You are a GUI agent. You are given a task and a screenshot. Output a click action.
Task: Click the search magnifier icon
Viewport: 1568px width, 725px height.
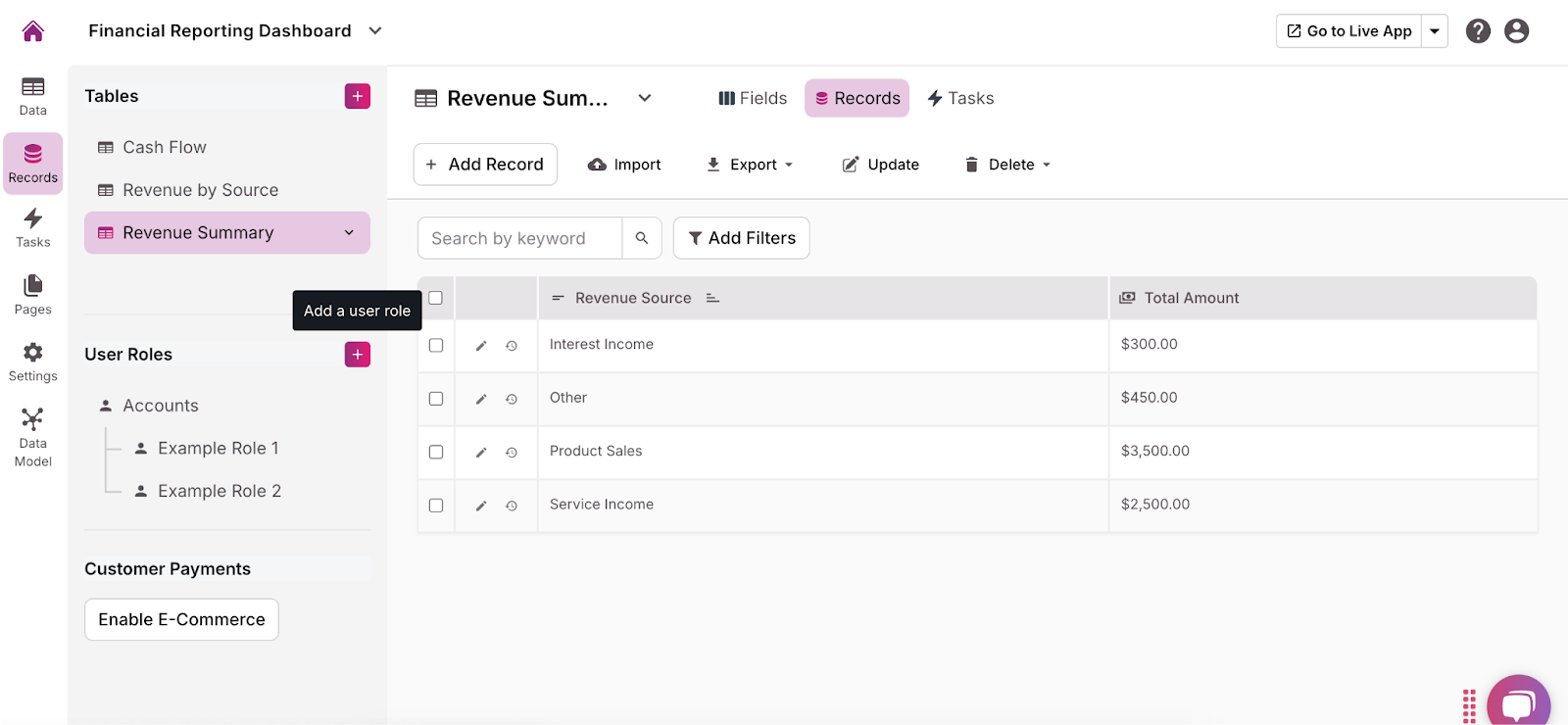(x=642, y=238)
